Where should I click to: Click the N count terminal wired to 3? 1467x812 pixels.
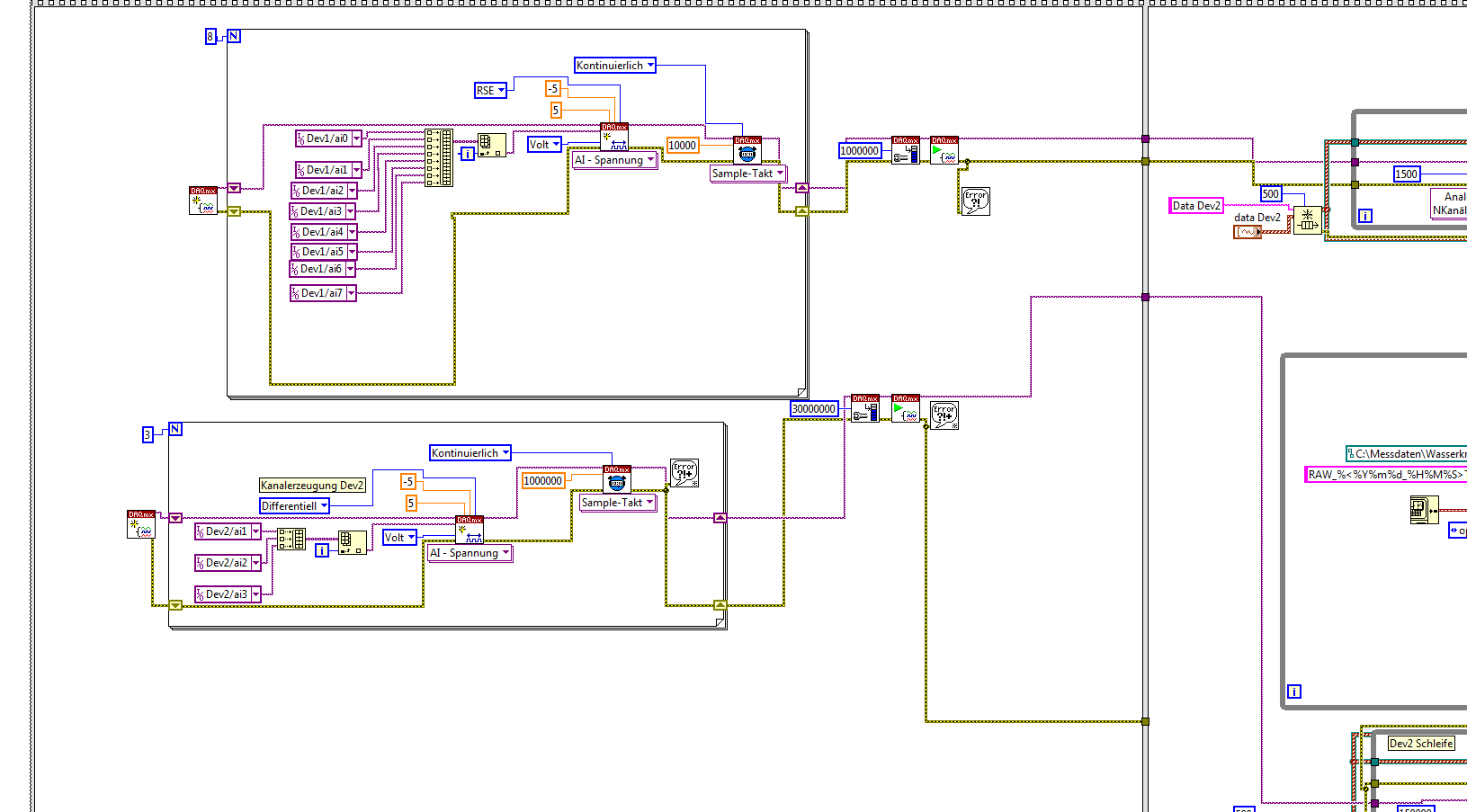[x=175, y=429]
